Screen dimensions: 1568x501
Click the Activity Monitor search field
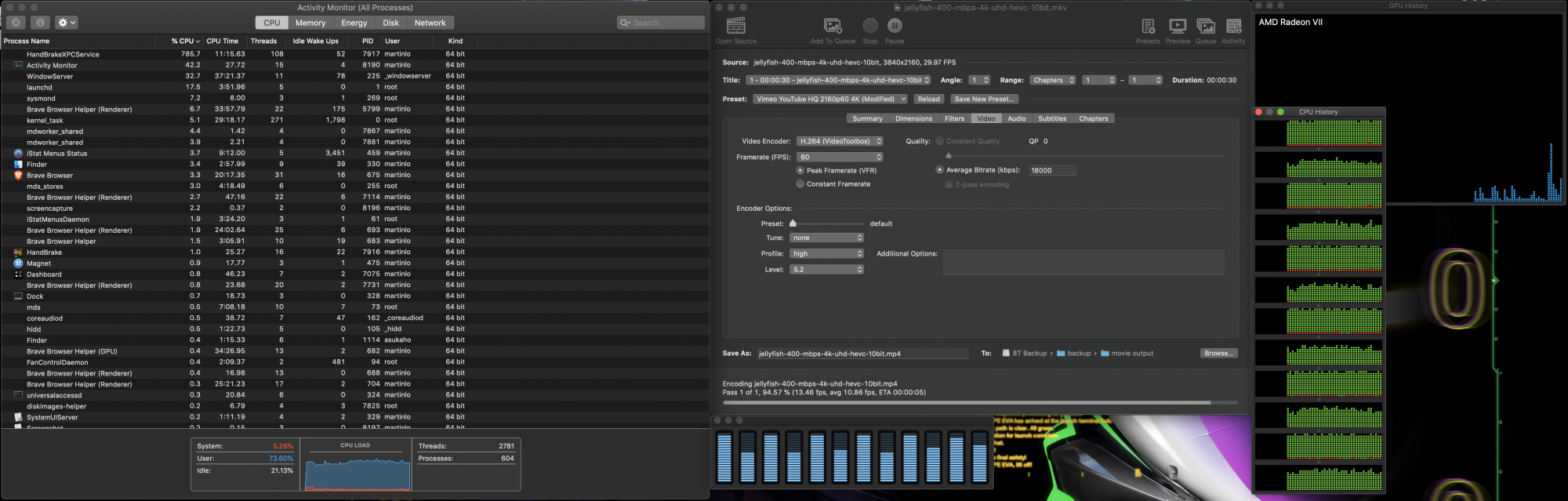click(660, 23)
